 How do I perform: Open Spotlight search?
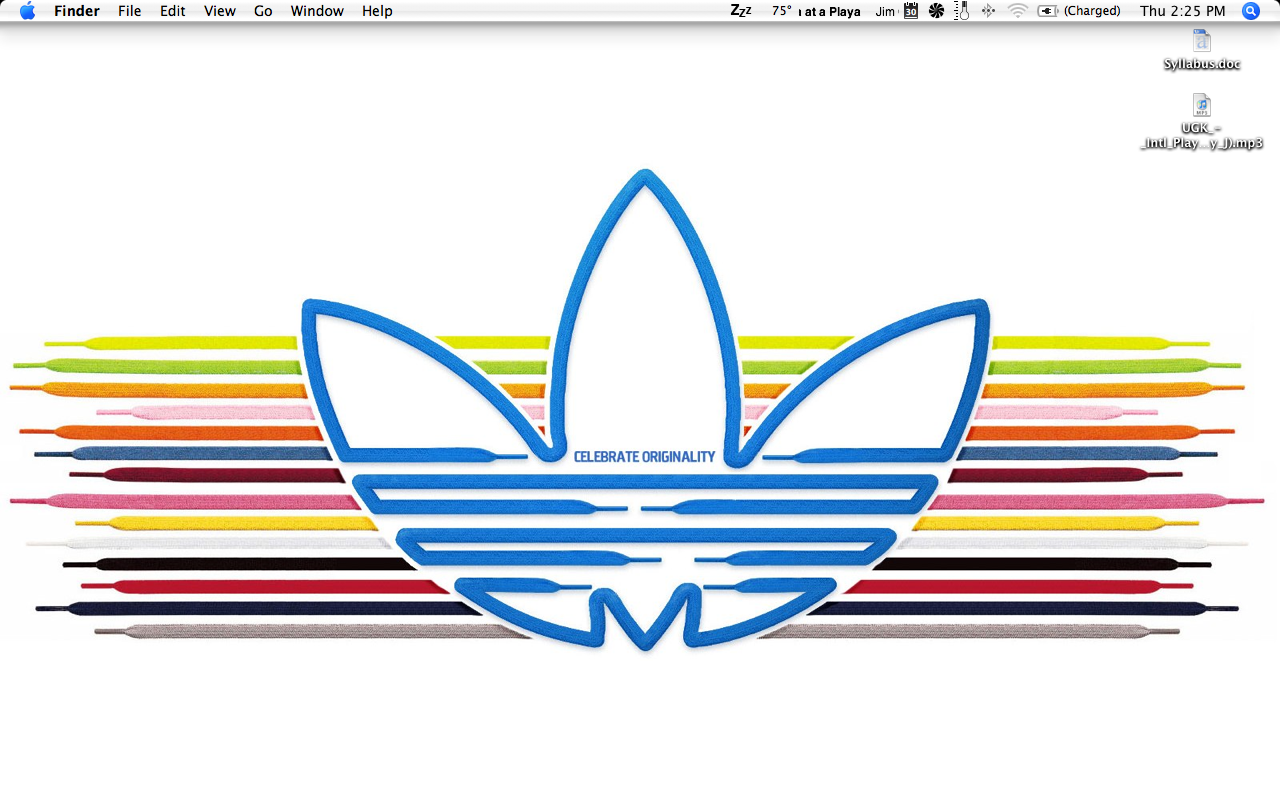click(x=1251, y=11)
